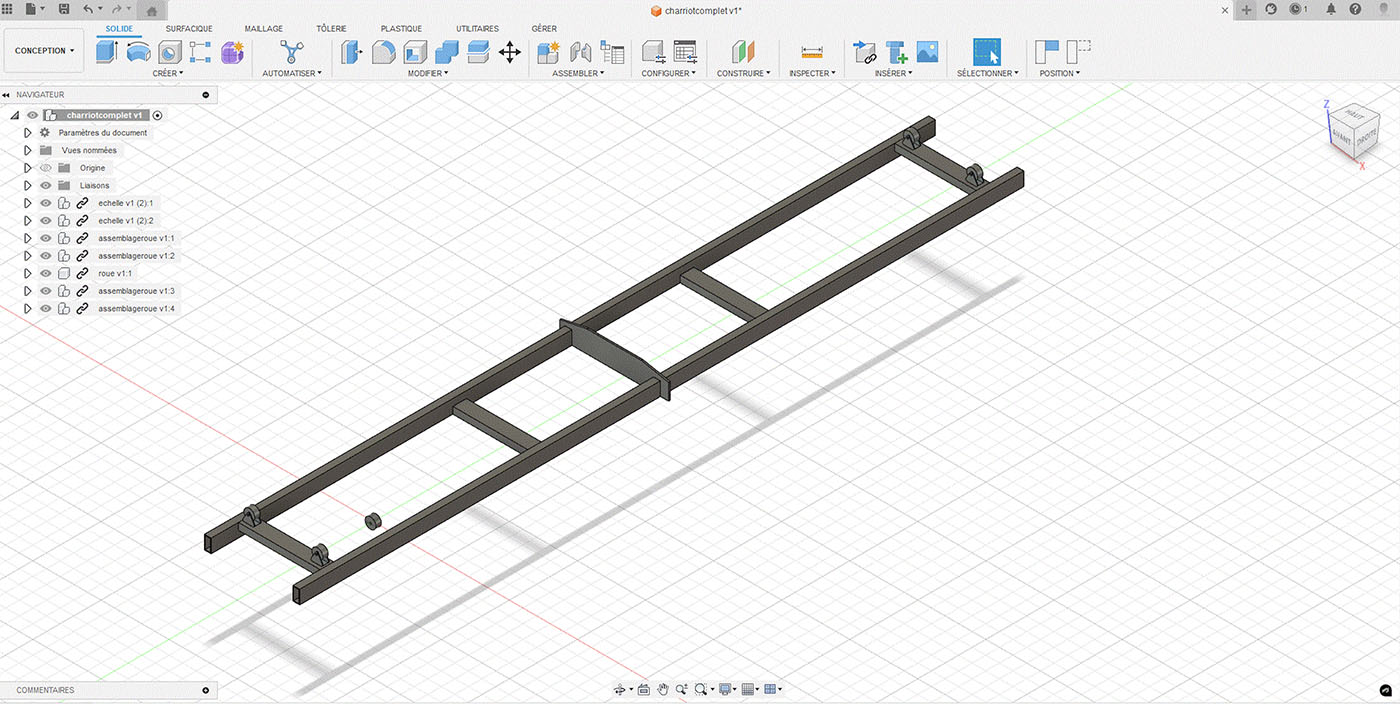This screenshot has height=704, width=1400.
Task: Click the Revert Position icon
Action: point(1079,52)
